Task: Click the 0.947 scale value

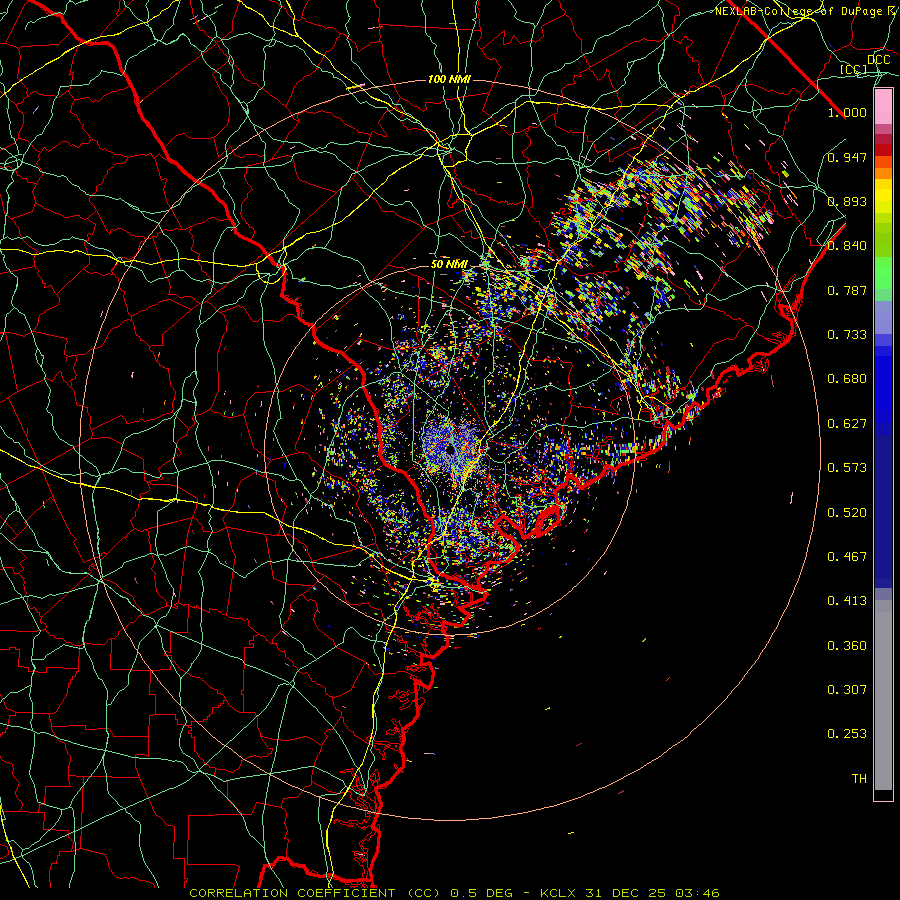Action: [x=847, y=157]
